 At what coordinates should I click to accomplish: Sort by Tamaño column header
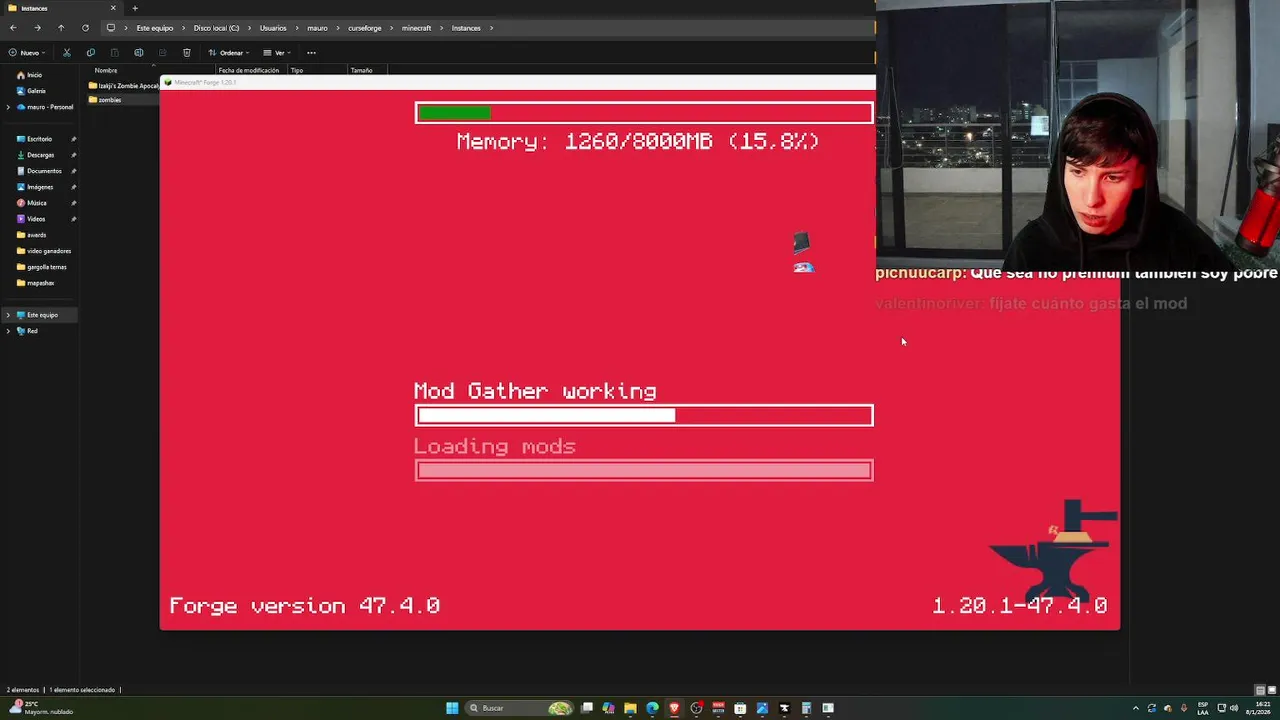pyautogui.click(x=362, y=70)
